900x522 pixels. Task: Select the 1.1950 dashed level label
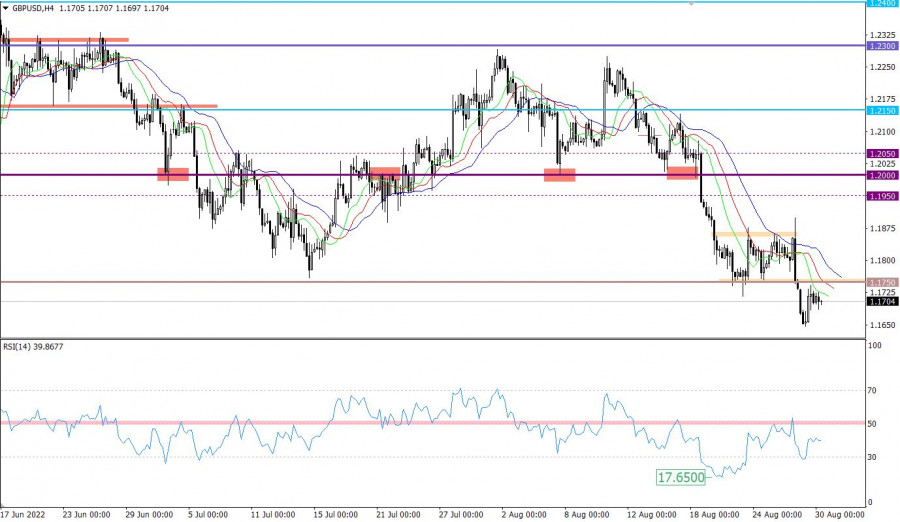point(881,196)
